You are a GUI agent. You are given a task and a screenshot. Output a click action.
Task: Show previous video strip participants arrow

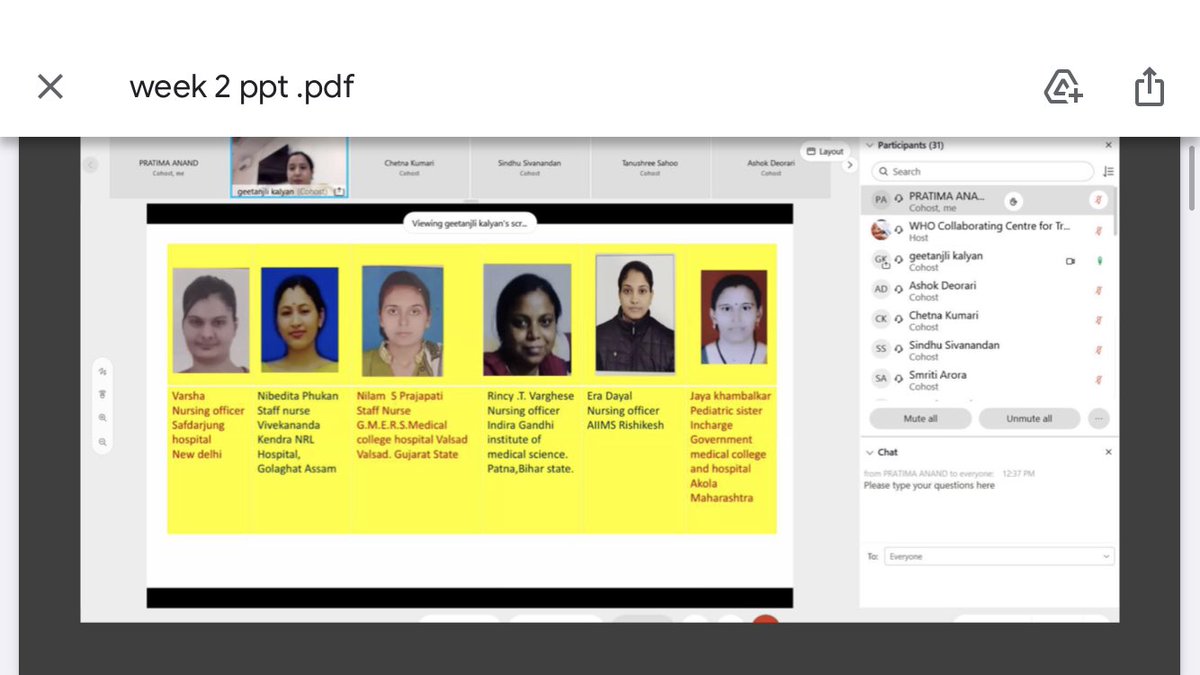pyautogui.click(x=91, y=165)
